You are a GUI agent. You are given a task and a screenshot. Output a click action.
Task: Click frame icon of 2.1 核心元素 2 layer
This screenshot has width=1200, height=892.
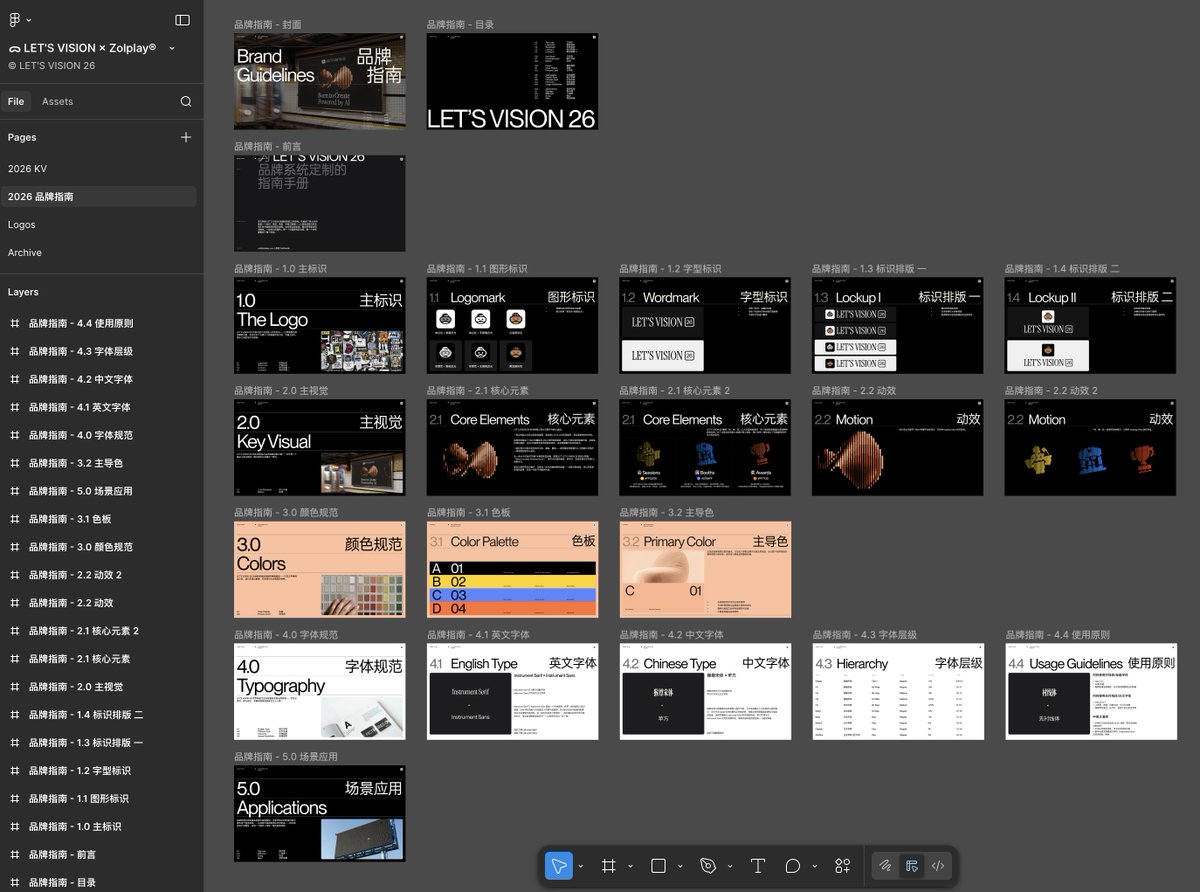point(15,631)
